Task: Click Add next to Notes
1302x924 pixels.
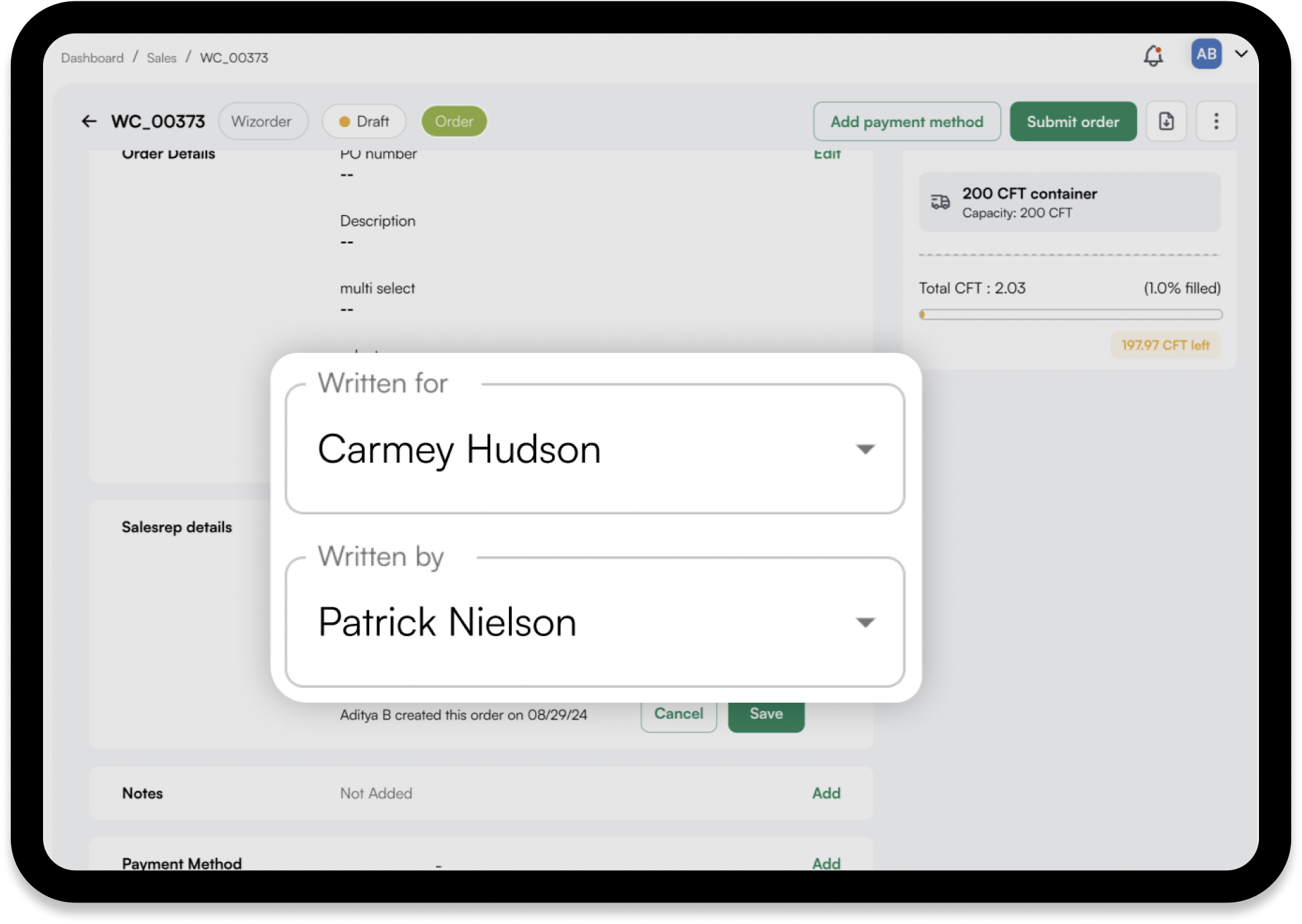Action: (x=826, y=793)
